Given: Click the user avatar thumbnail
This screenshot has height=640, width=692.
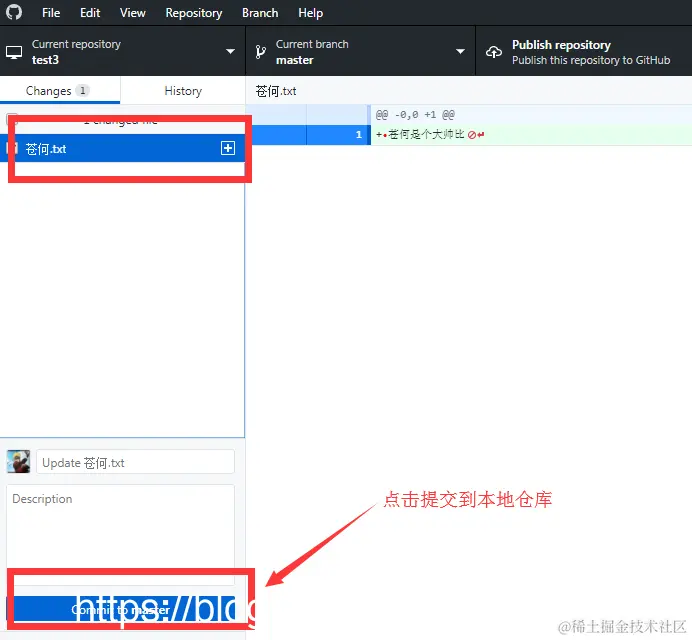Looking at the screenshot, I should [18, 462].
